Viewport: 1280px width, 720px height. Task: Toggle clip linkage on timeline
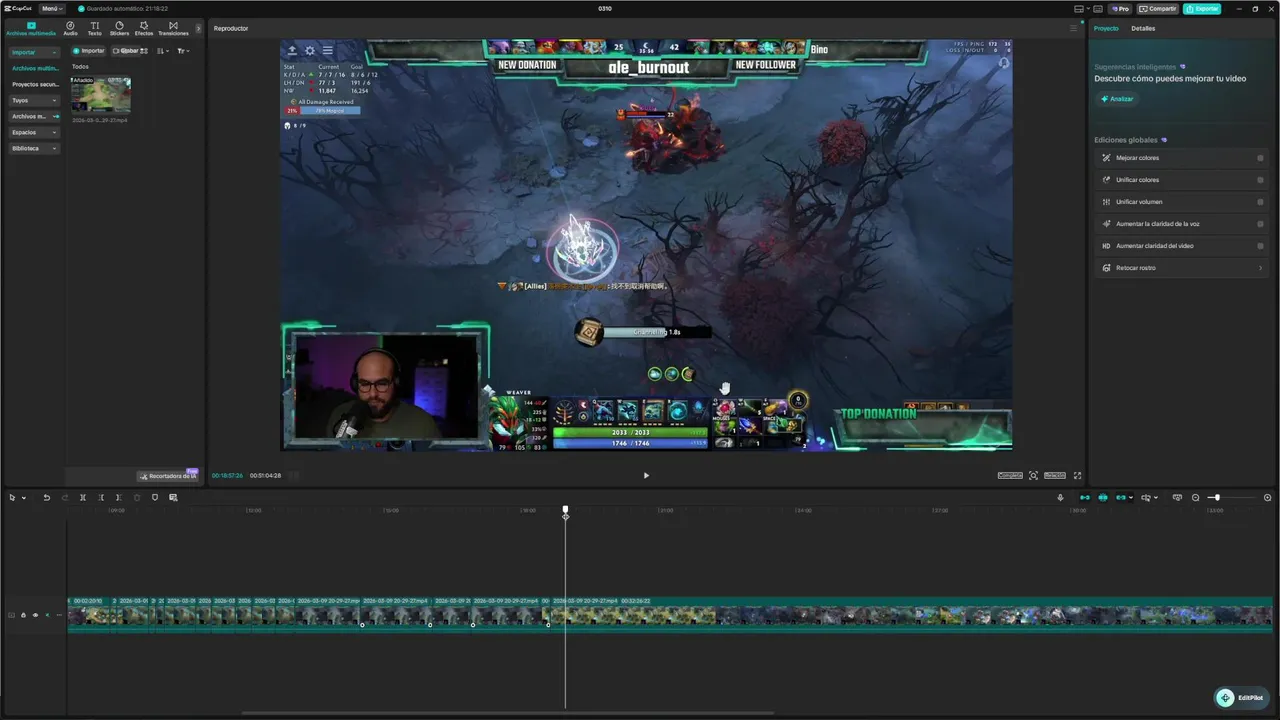(x=1121, y=497)
